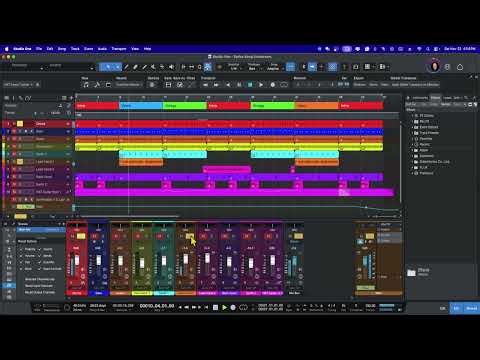Click the Mix button at bottom right
This screenshot has width=480, height=360.
tap(456, 308)
